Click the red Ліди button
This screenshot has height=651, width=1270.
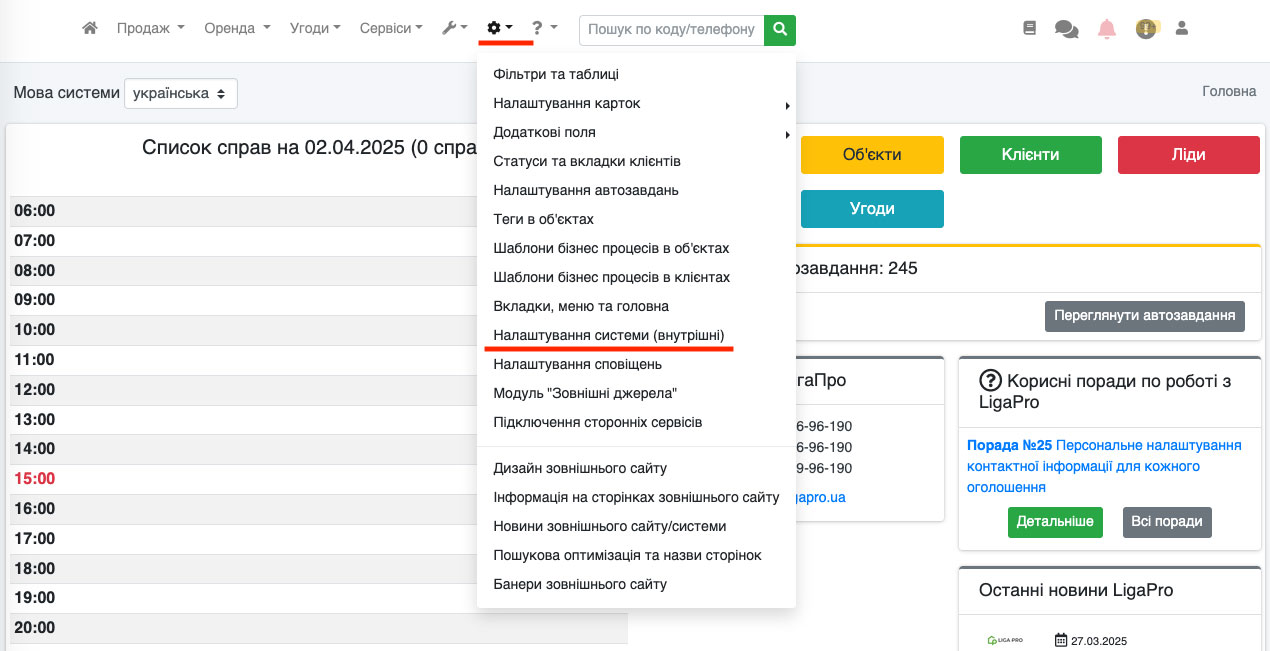1188,155
